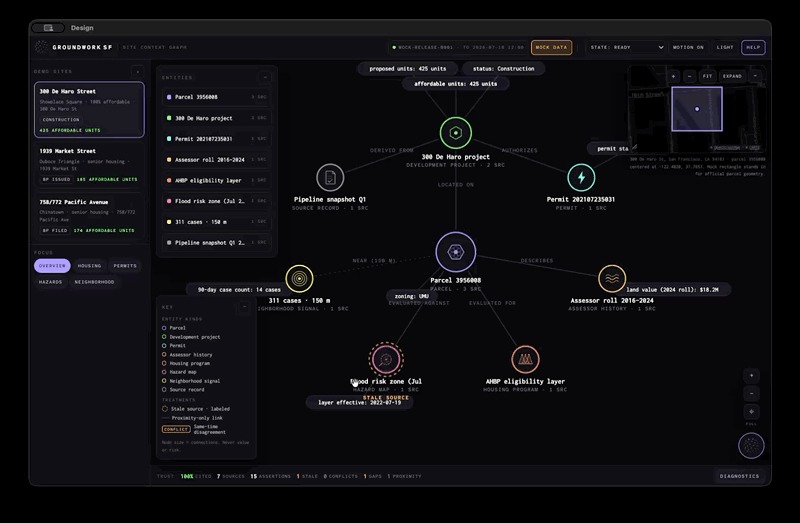Click the '90-day case count: 14 cases' pill
800x523 pixels.
[x=239, y=290]
